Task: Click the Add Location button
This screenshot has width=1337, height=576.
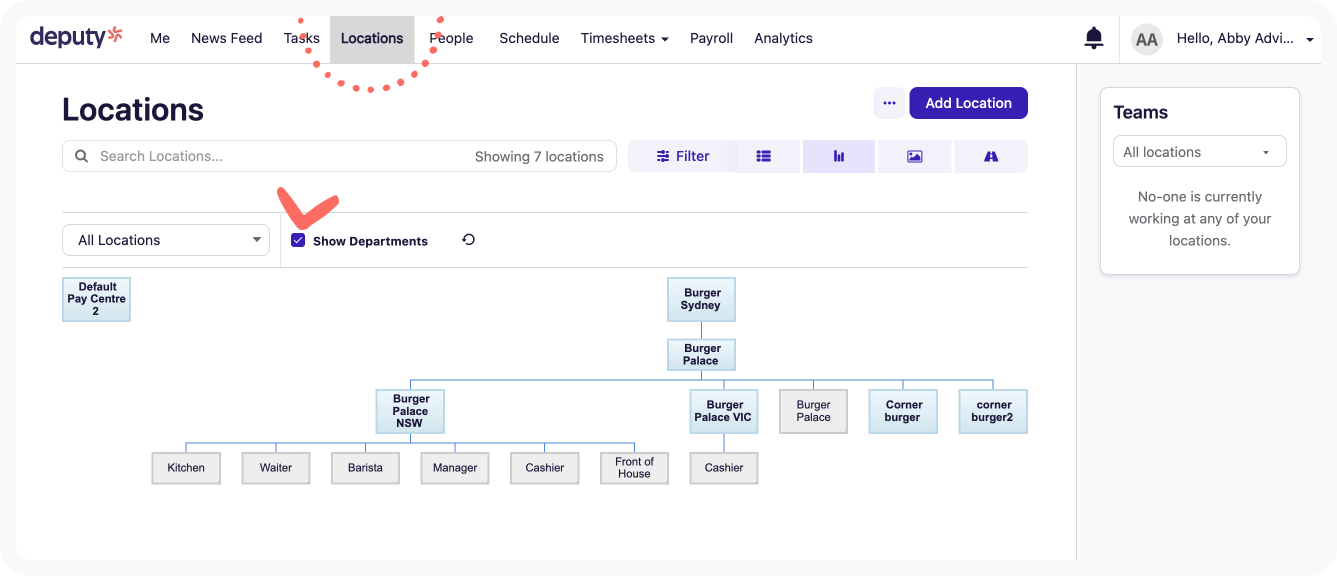Action: 968,103
